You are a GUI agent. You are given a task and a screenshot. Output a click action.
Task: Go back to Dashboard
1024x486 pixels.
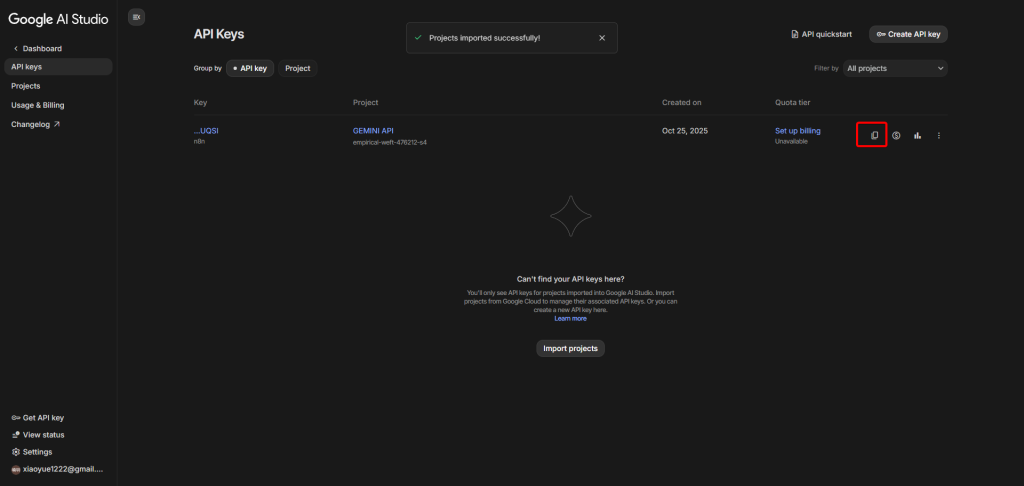[41, 48]
